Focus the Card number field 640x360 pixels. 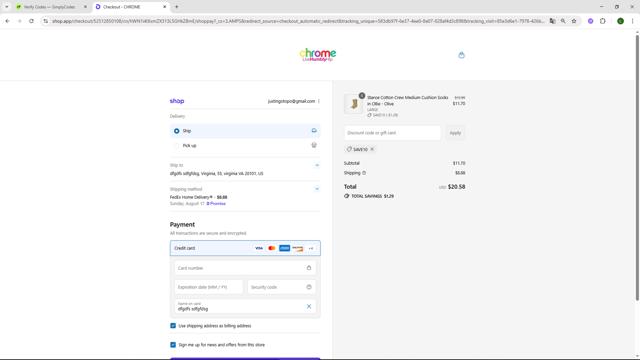click(x=245, y=268)
